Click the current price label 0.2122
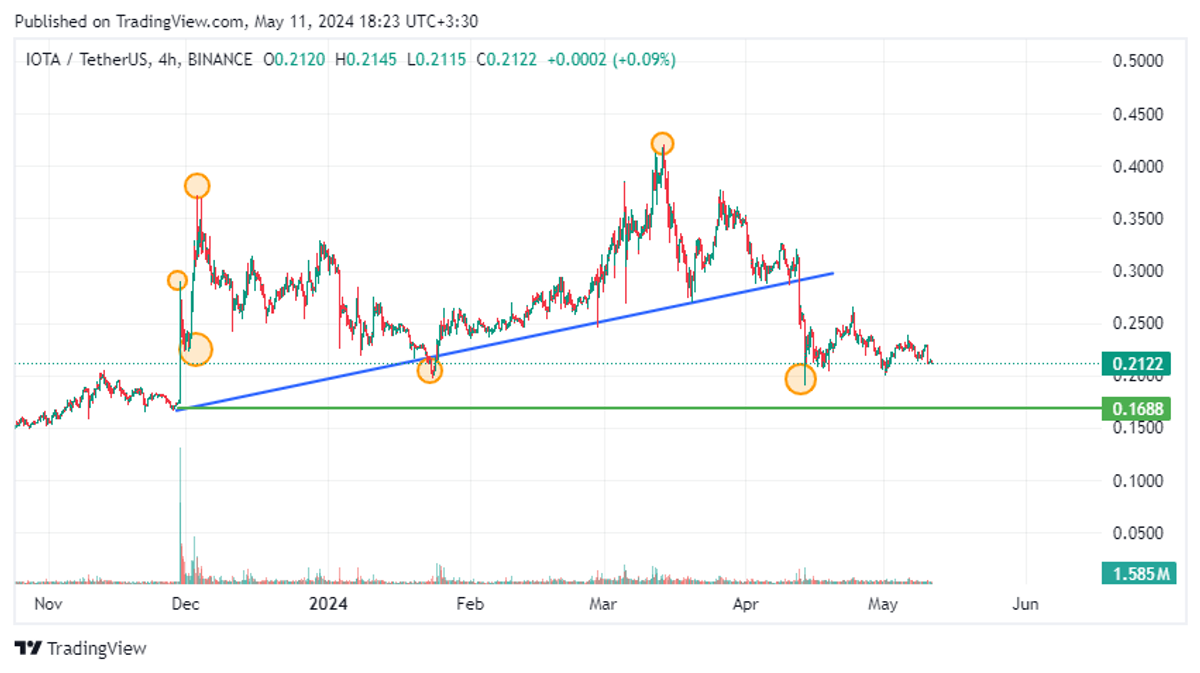Viewport: 1200px width, 673px height. (x=1134, y=363)
